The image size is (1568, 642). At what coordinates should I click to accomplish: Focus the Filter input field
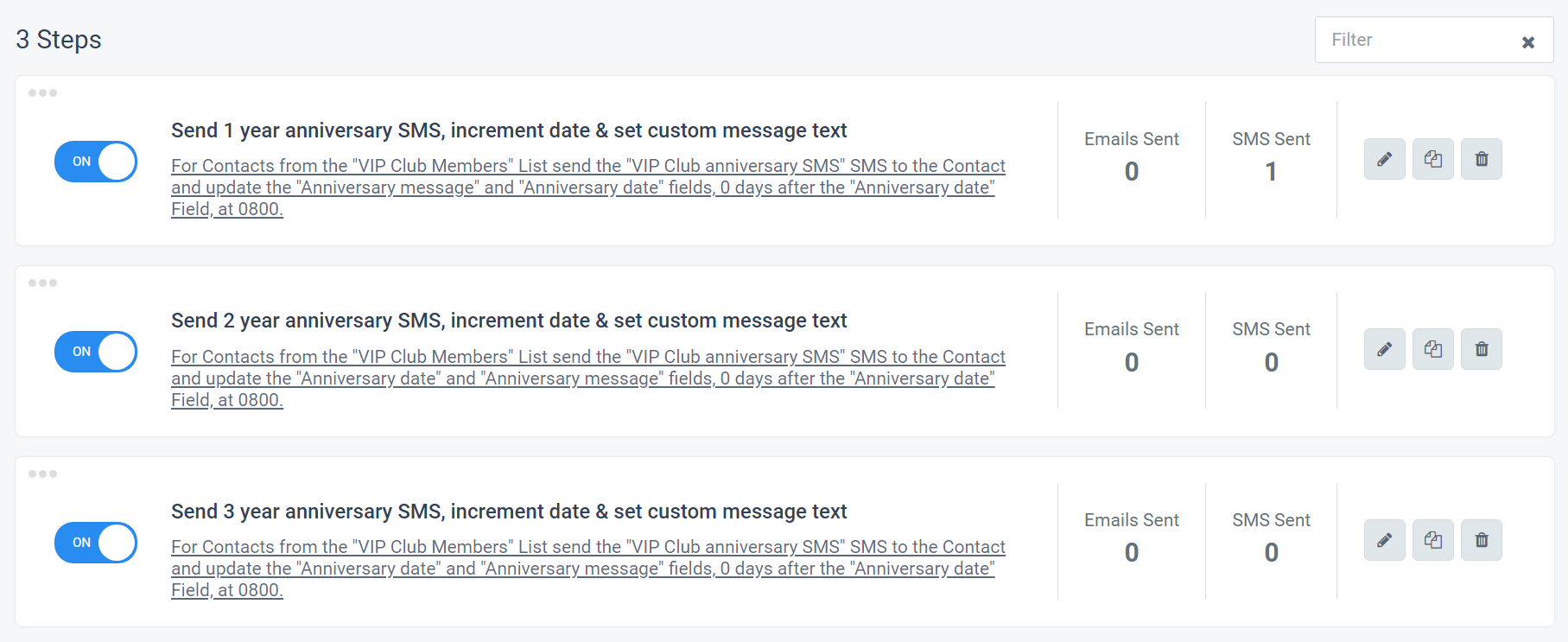[1417, 40]
